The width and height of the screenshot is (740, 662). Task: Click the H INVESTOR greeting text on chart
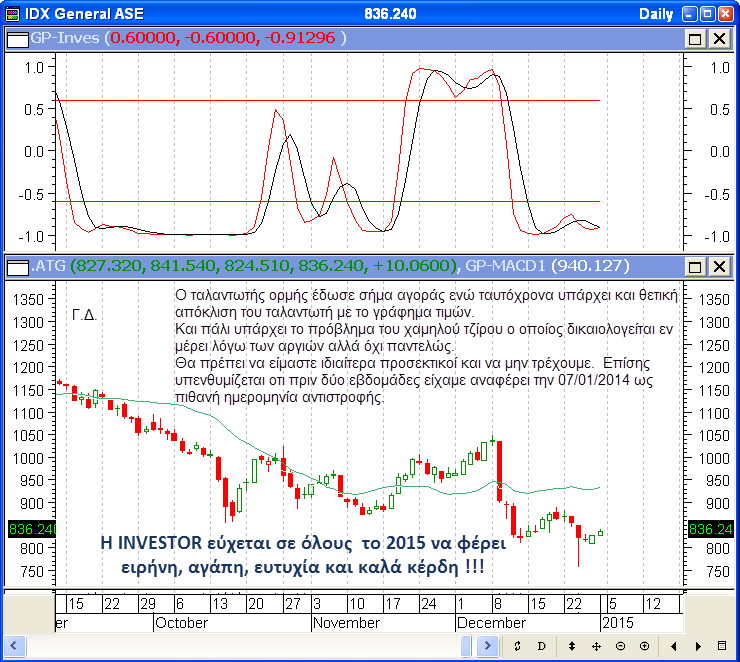(x=303, y=555)
